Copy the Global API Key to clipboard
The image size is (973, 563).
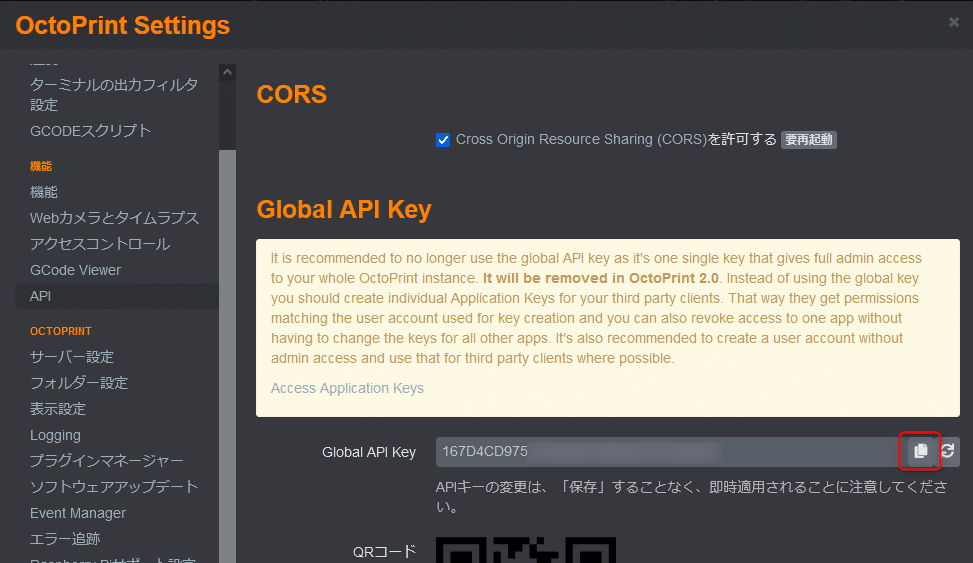coord(920,451)
